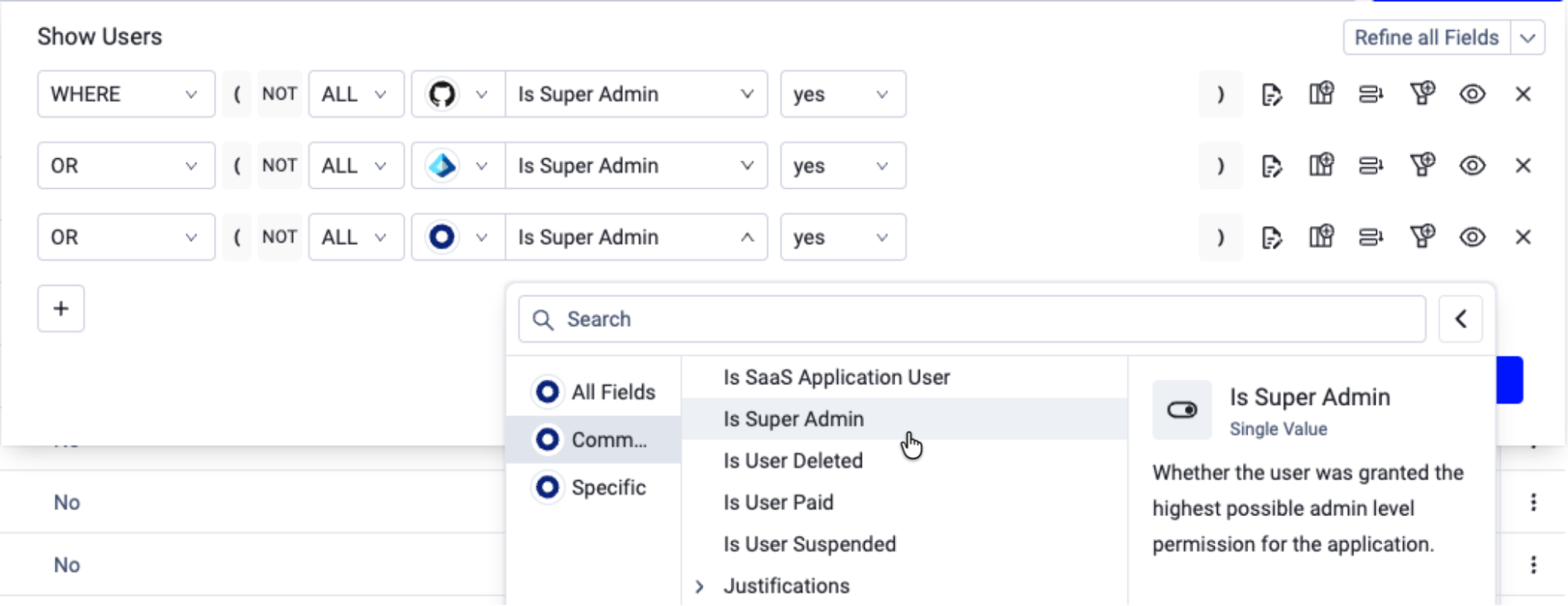The image size is (1568, 606).
Task: Open the yes value dropdown in the WHERE row
Action: (843, 94)
